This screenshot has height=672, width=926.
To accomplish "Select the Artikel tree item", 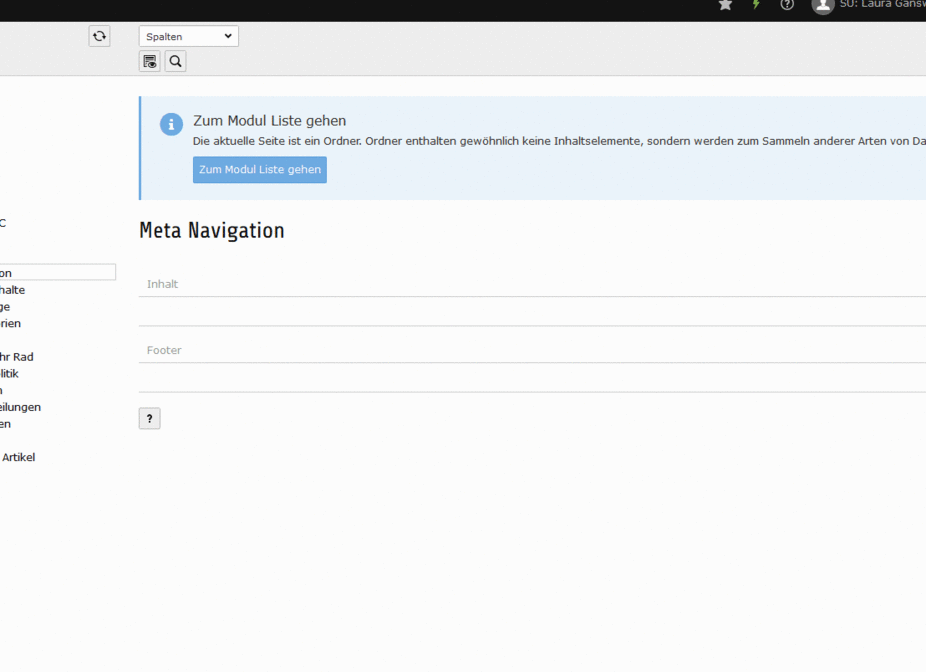I will pyautogui.click(x=18, y=457).
